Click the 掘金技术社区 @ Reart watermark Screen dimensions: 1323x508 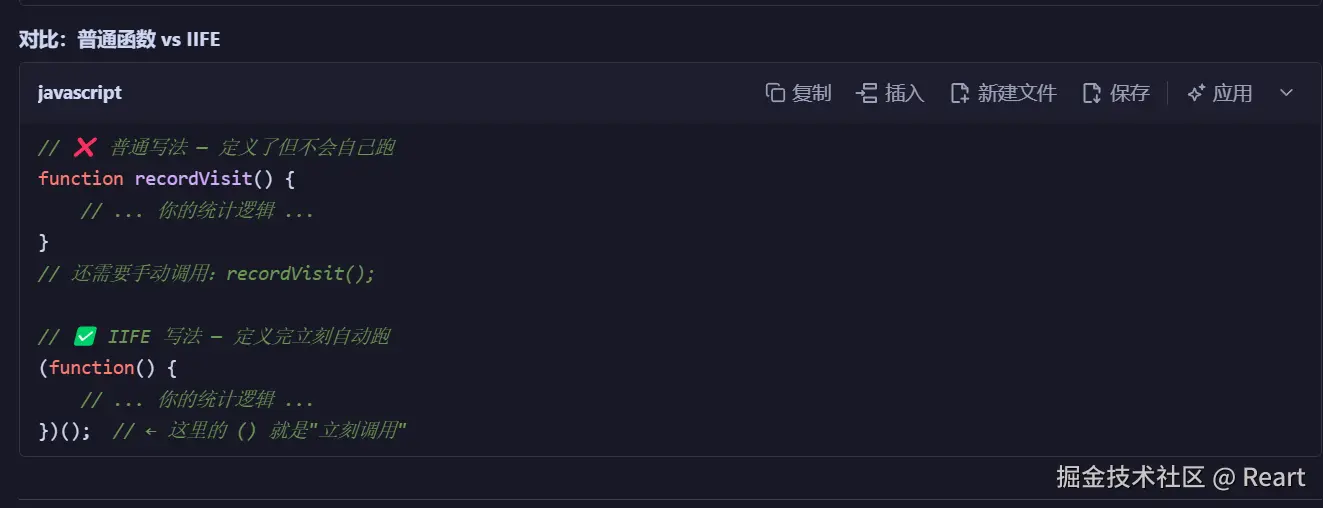(1181, 477)
